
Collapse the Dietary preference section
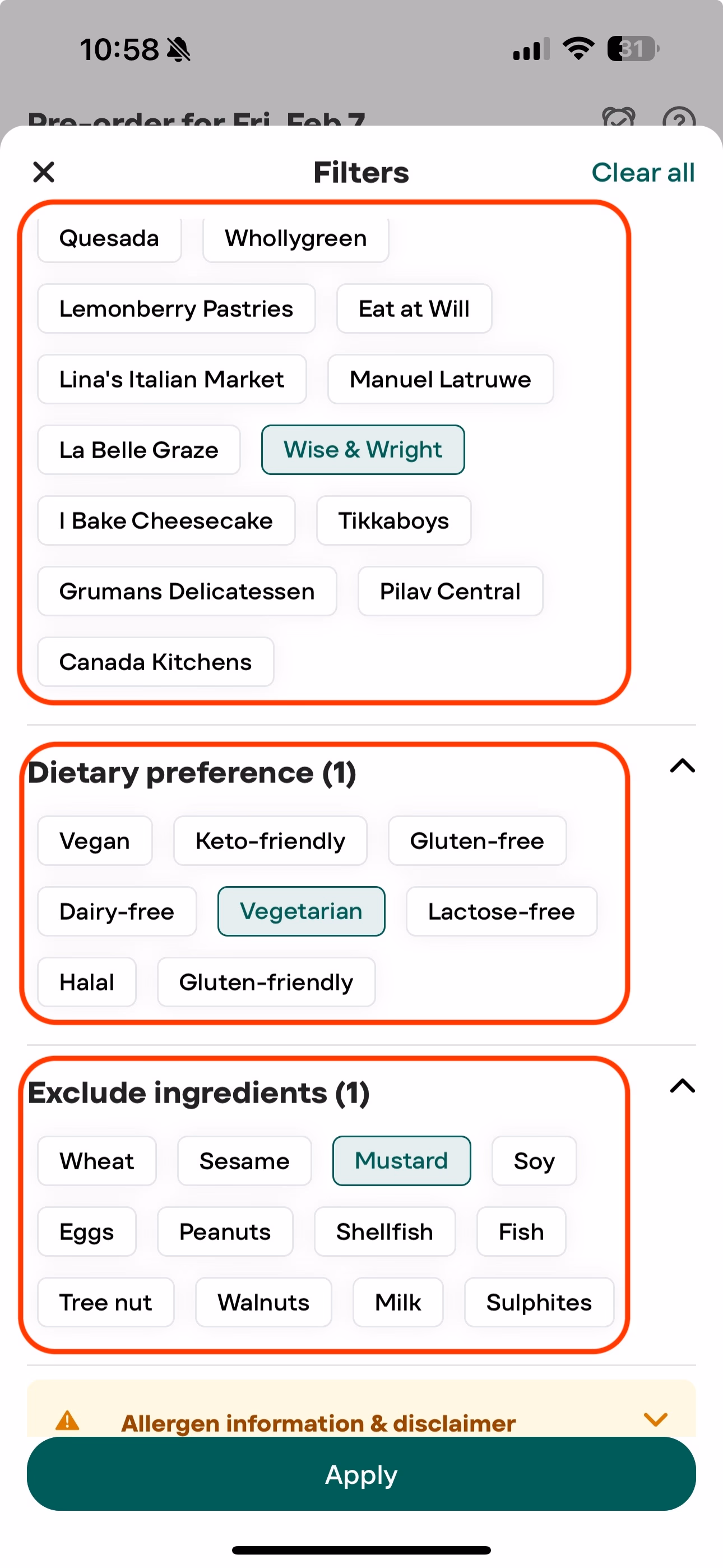tap(682, 765)
